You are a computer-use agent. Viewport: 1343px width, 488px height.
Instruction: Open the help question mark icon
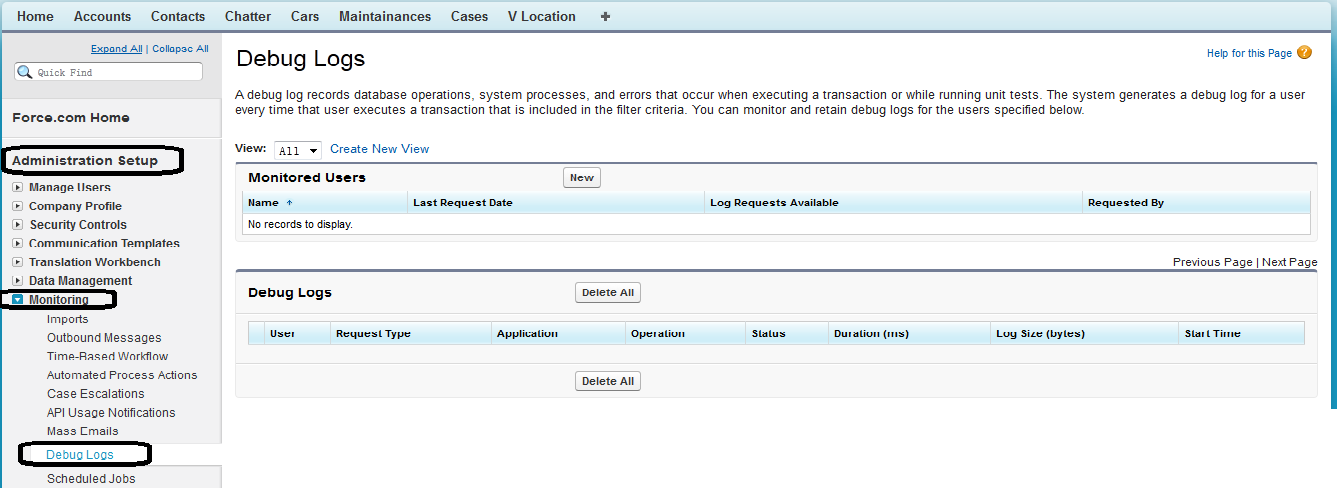[1304, 53]
